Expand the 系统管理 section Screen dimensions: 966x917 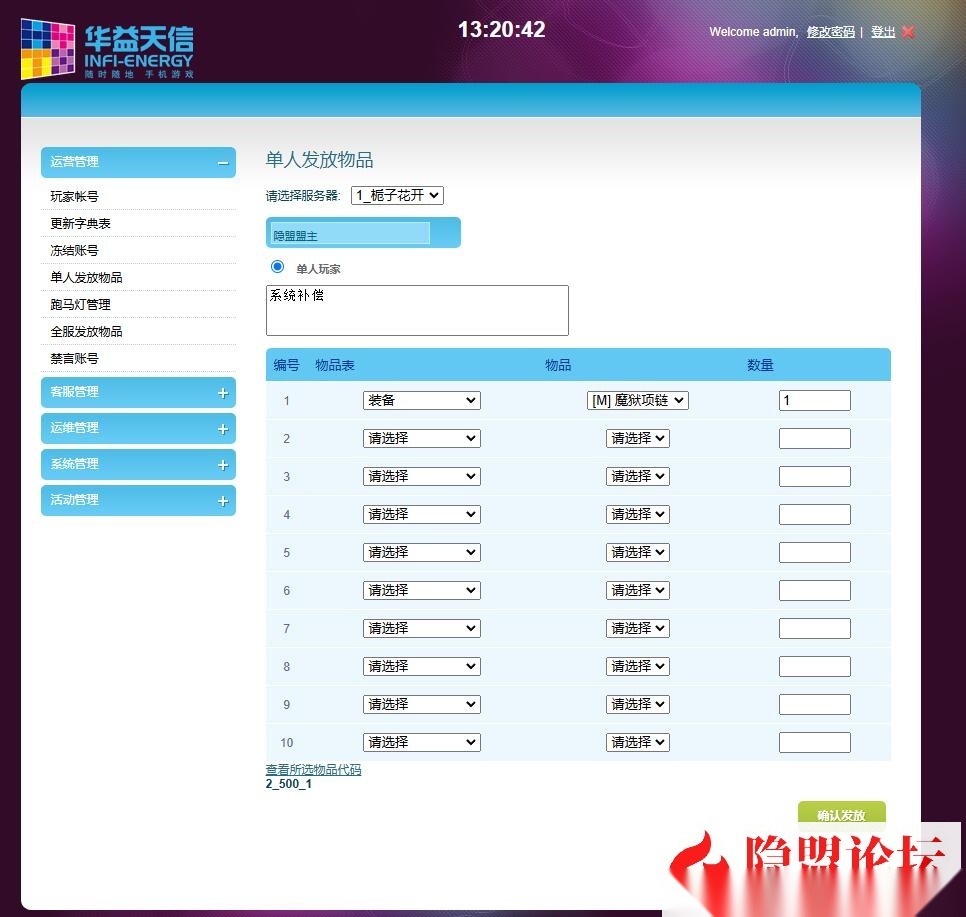point(138,464)
